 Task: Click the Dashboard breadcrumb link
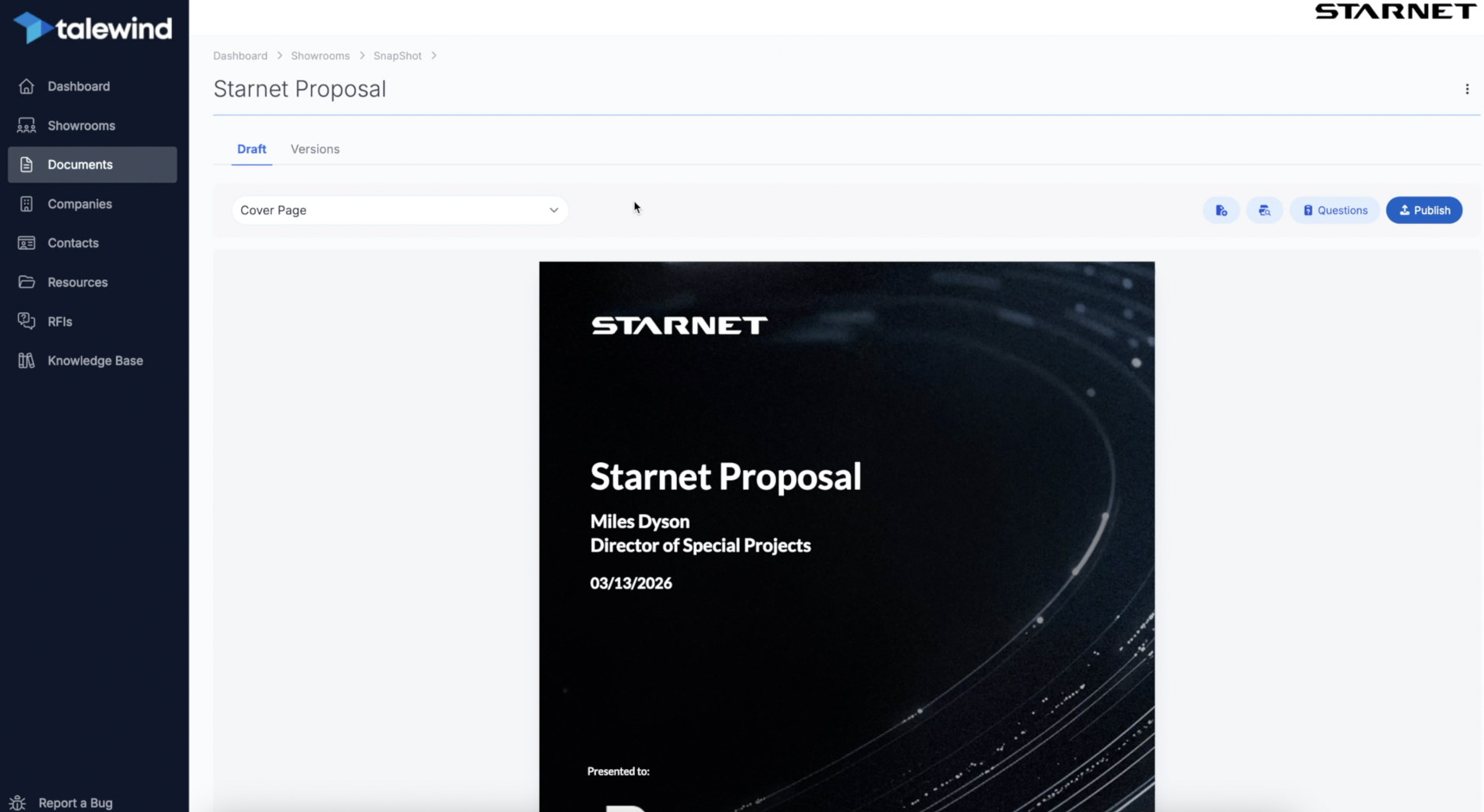[240, 55]
